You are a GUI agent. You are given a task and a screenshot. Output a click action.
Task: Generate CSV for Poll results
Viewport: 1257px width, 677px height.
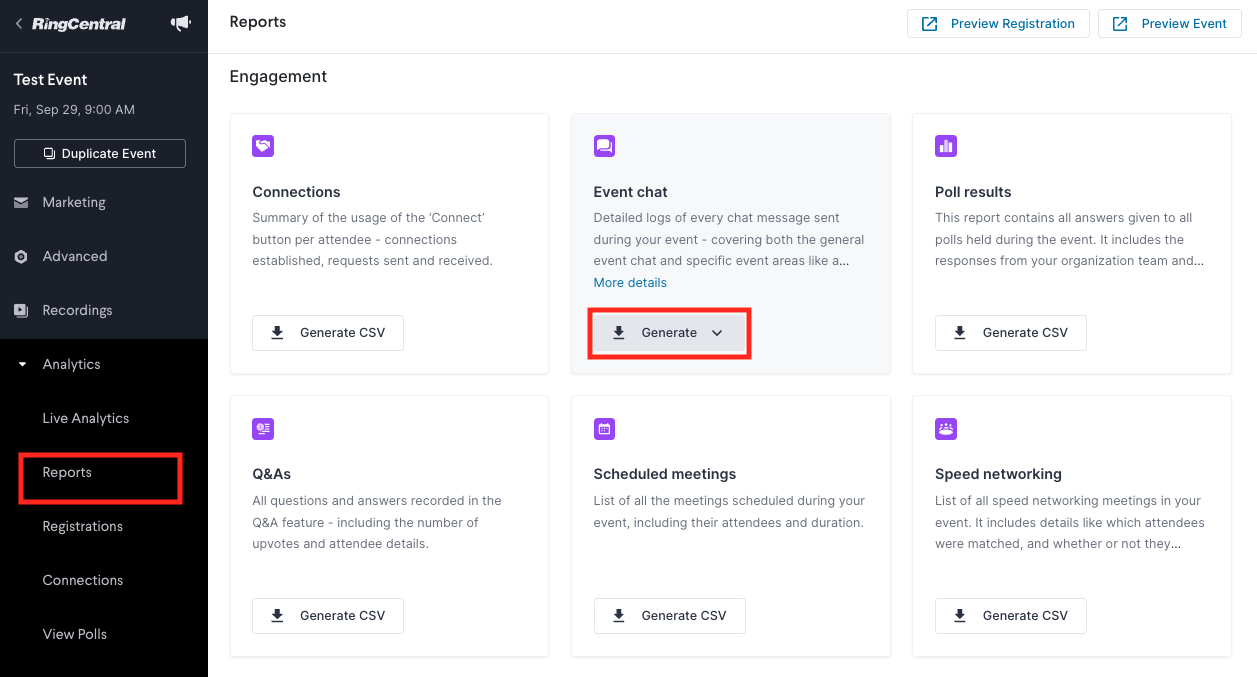point(1011,333)
